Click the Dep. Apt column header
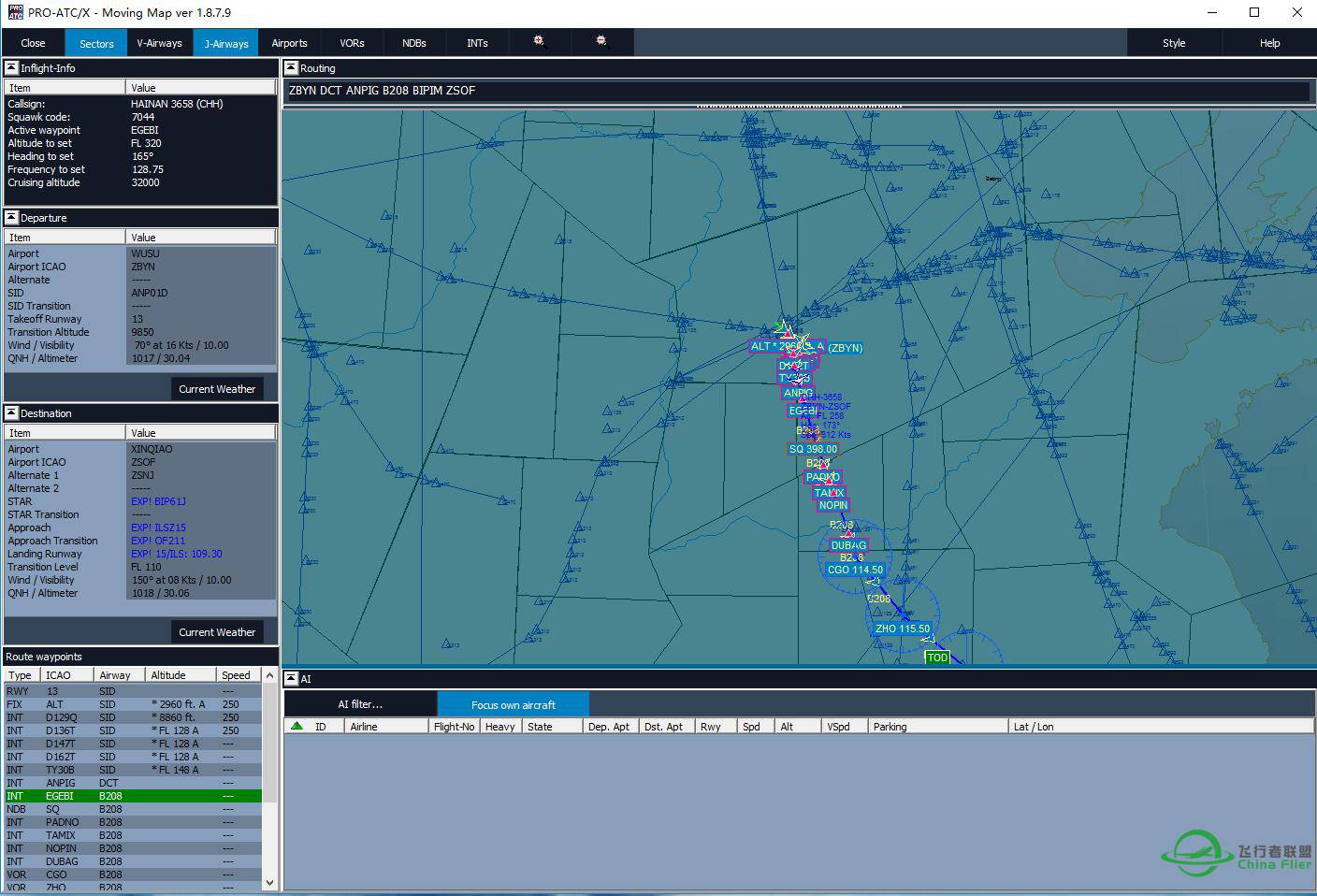The image size is (1317, 896). (610, 727)
